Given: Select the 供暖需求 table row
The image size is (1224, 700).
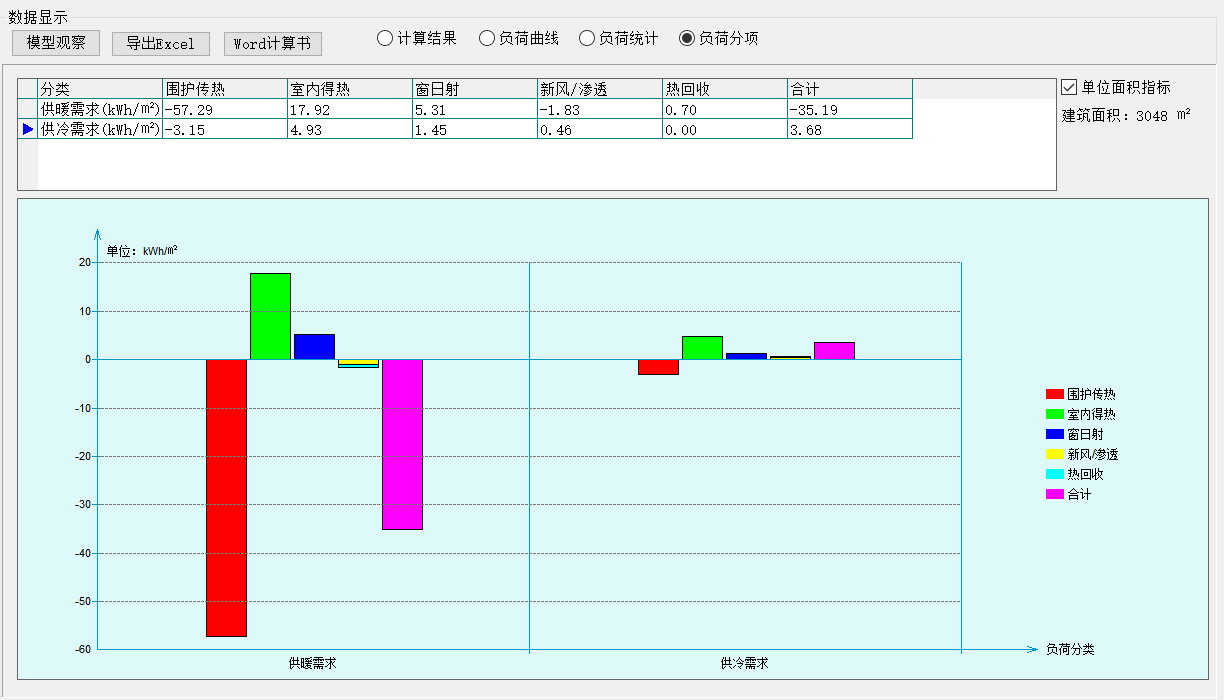Looking at the screenshot, I should pos(100,109).
